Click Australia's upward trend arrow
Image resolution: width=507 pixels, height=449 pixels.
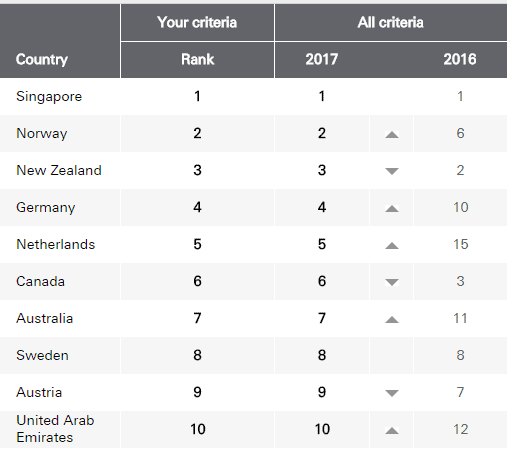pos(392,320)
